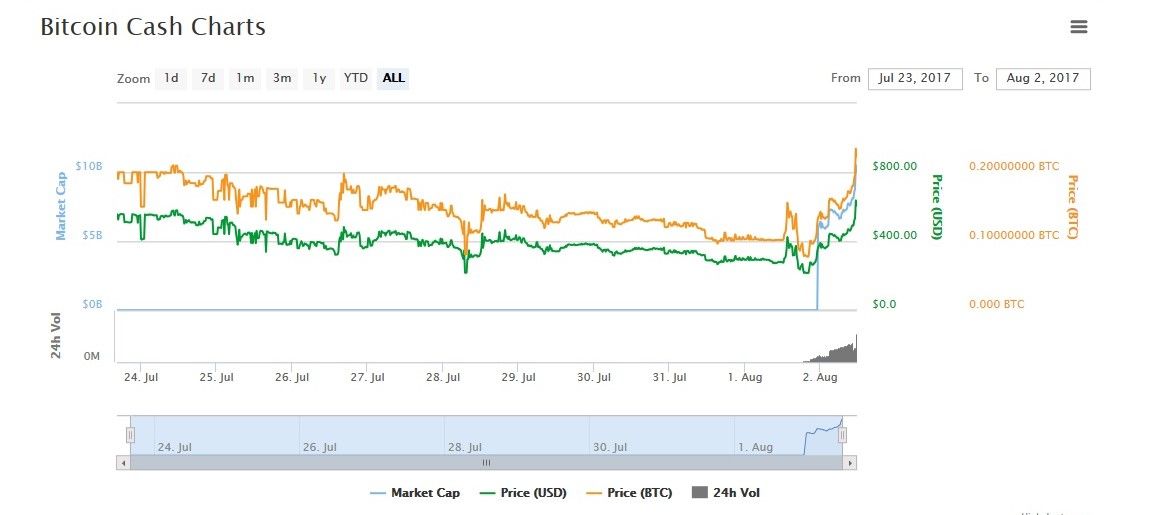Open the chart hamburger menu
Image resolution: width=1161 pixels, height=515 pixels.
tap(1078, 27)
